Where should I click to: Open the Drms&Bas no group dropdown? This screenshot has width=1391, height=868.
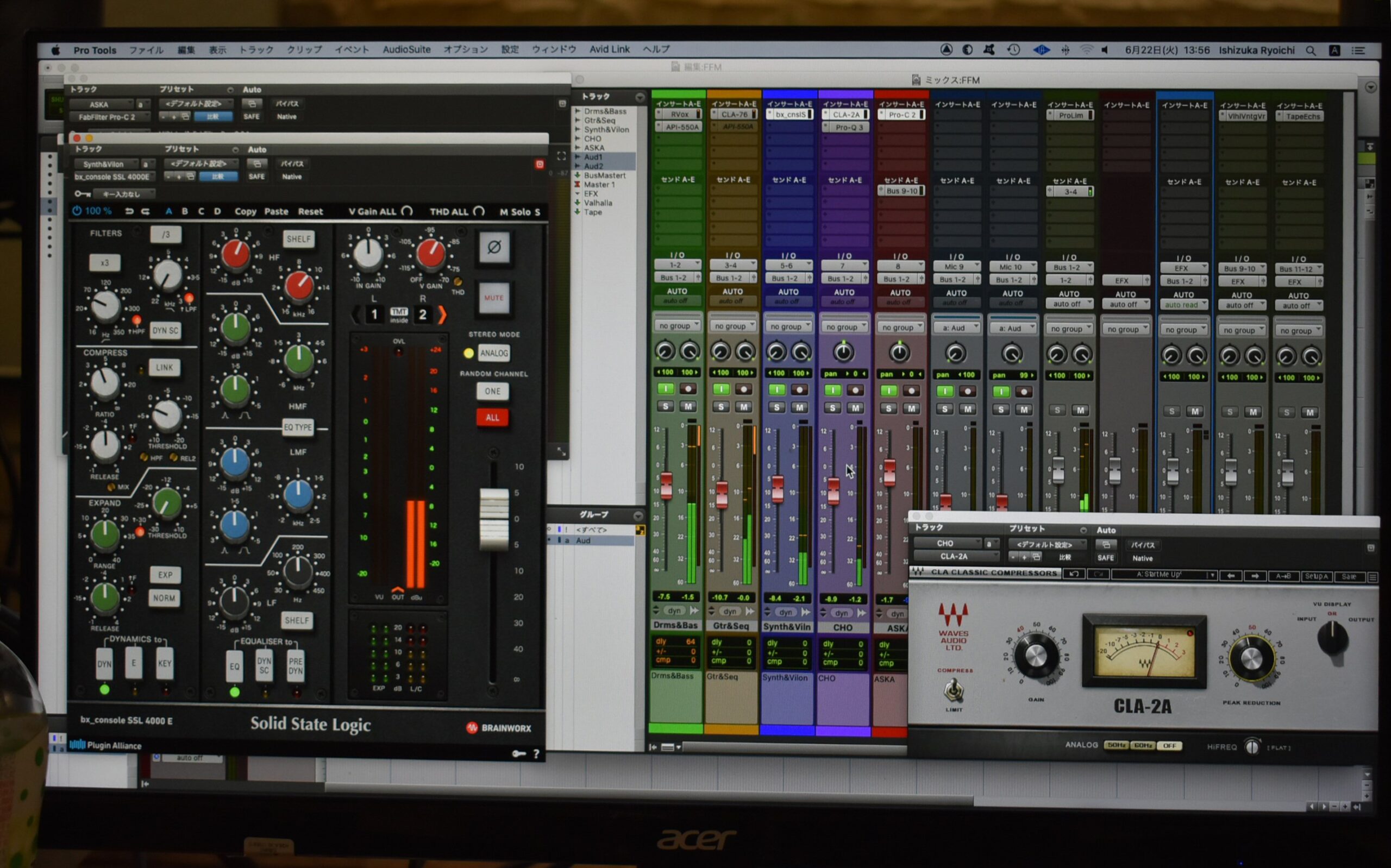click(678, 325)
